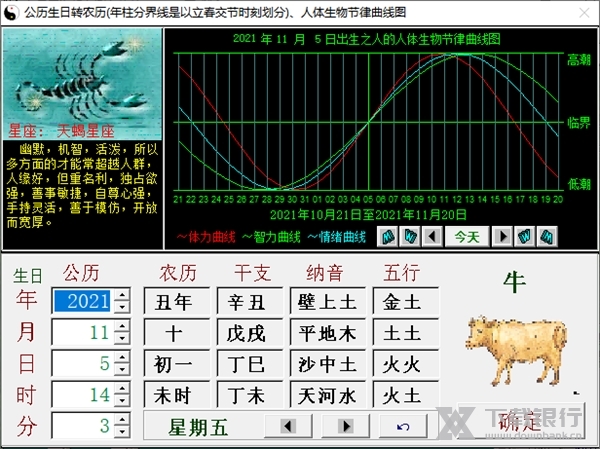Decrease the month value with down spinner
The width and height of the screenshot is (600, 449).
click(x=122, y=338)
